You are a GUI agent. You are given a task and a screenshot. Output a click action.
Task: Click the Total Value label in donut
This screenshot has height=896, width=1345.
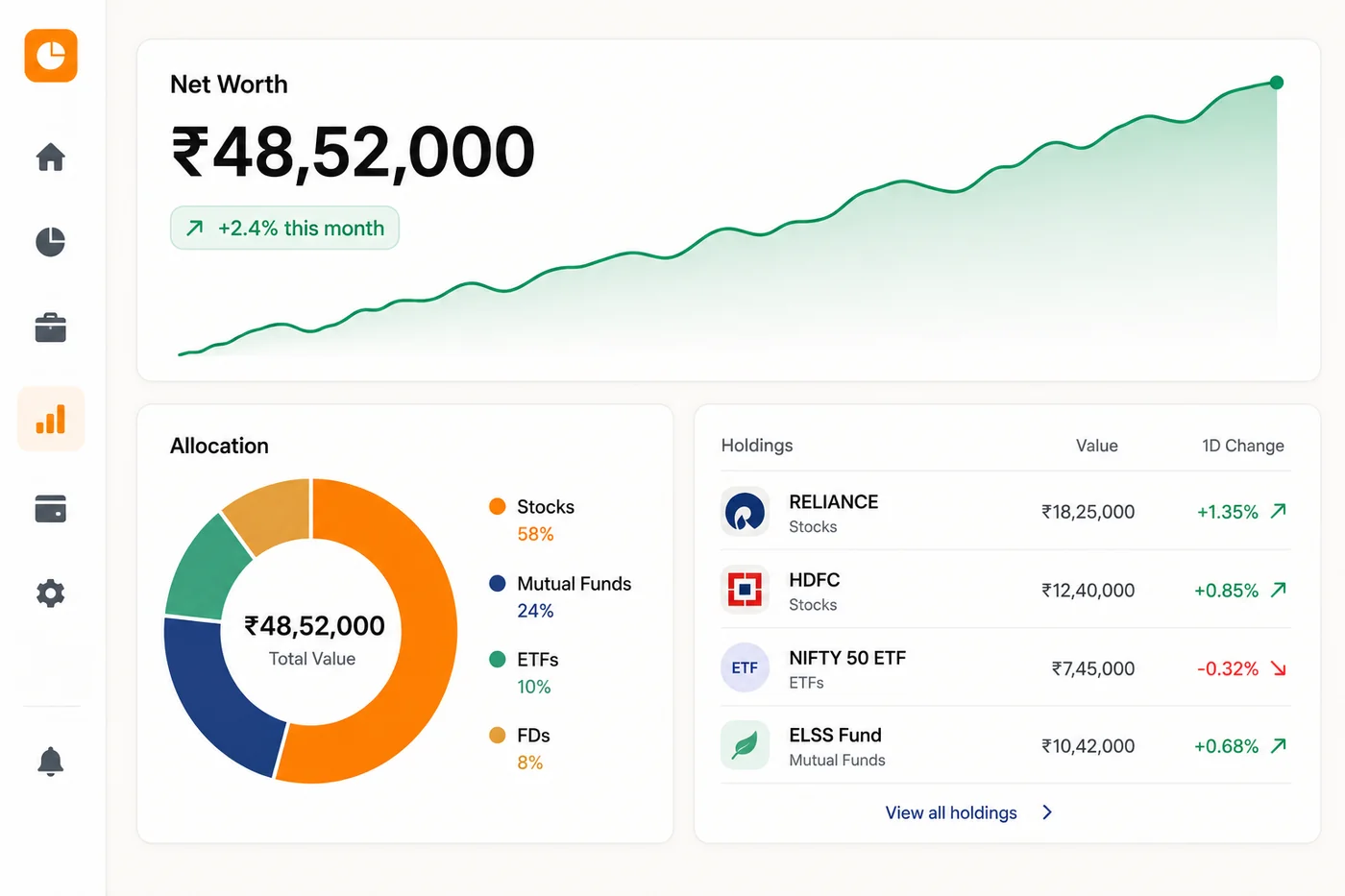pyautogui.click(x=311, y=659)
